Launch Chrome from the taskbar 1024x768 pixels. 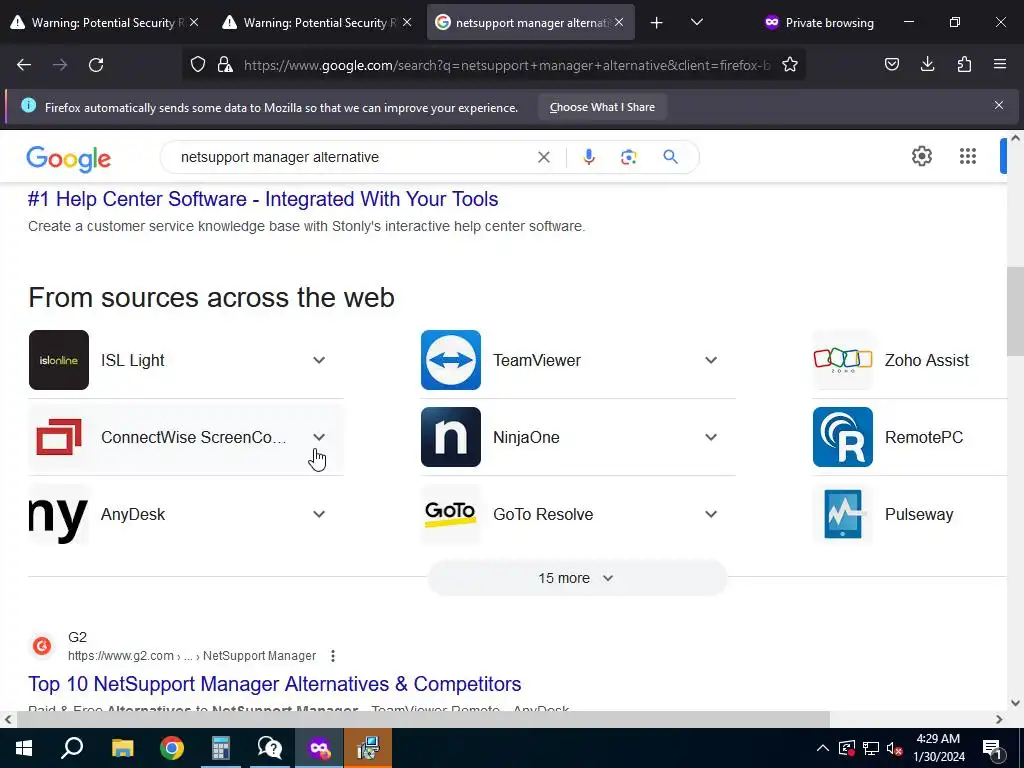coord(172,748)
